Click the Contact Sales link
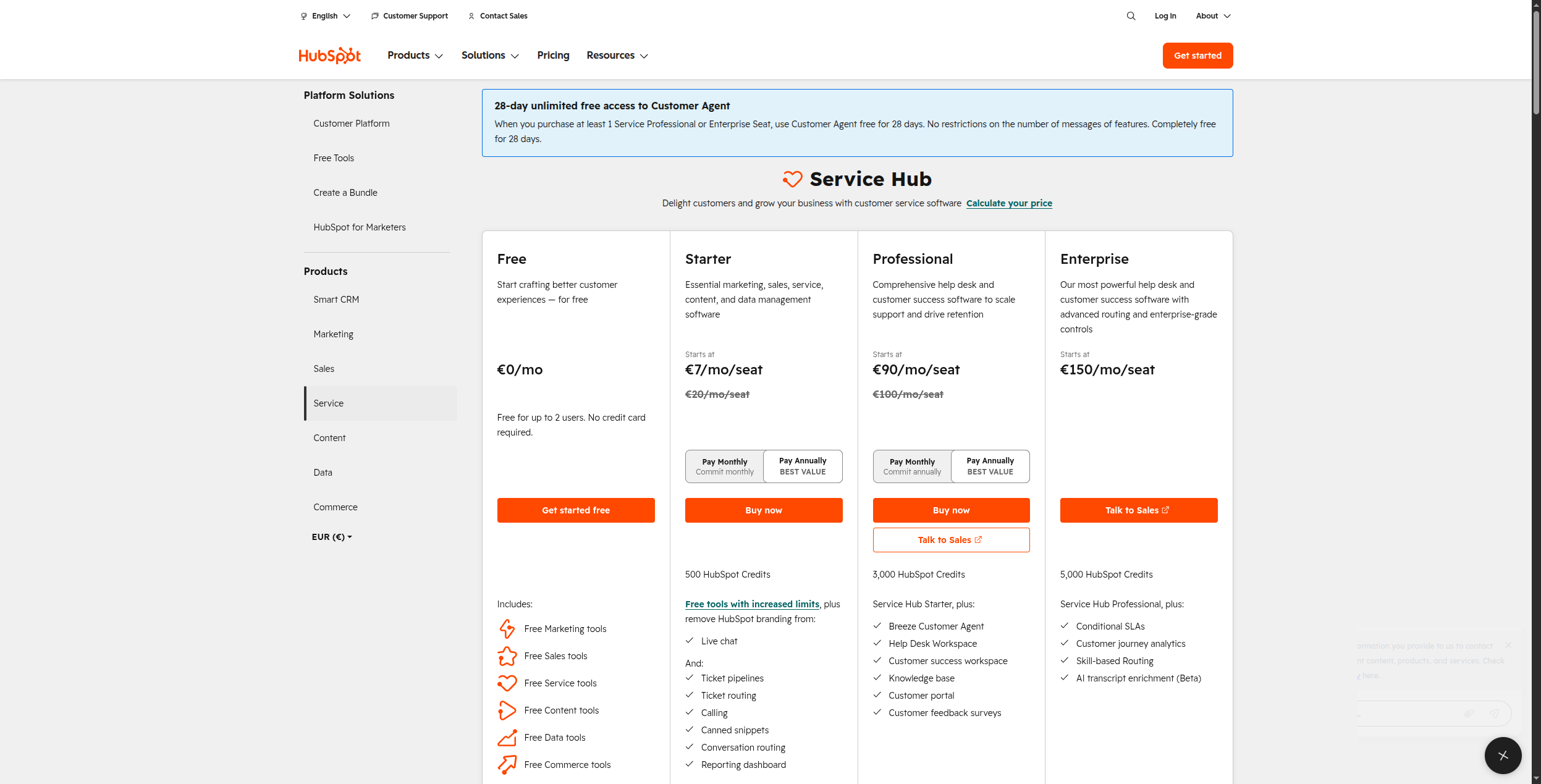Image resolution: width=1541 pixels, height=784 pixels. pyautogui.click(x=504, y=16)
